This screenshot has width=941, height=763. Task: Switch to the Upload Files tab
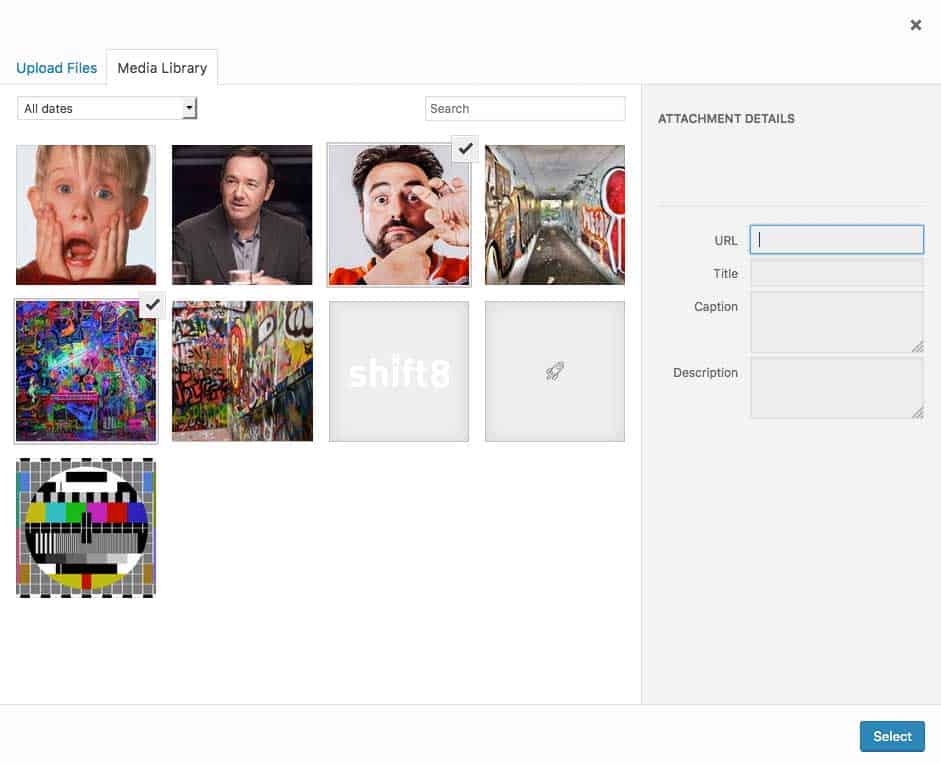coord(56,68)
